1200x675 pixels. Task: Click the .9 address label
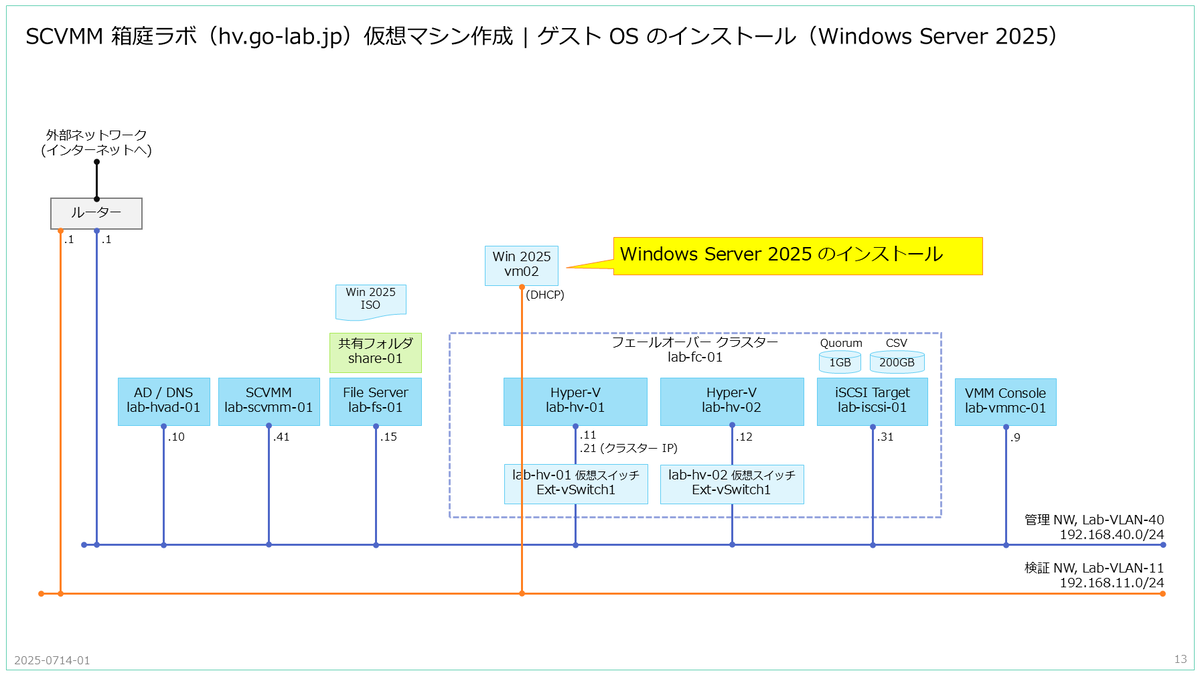click(x=1015, y=436)
